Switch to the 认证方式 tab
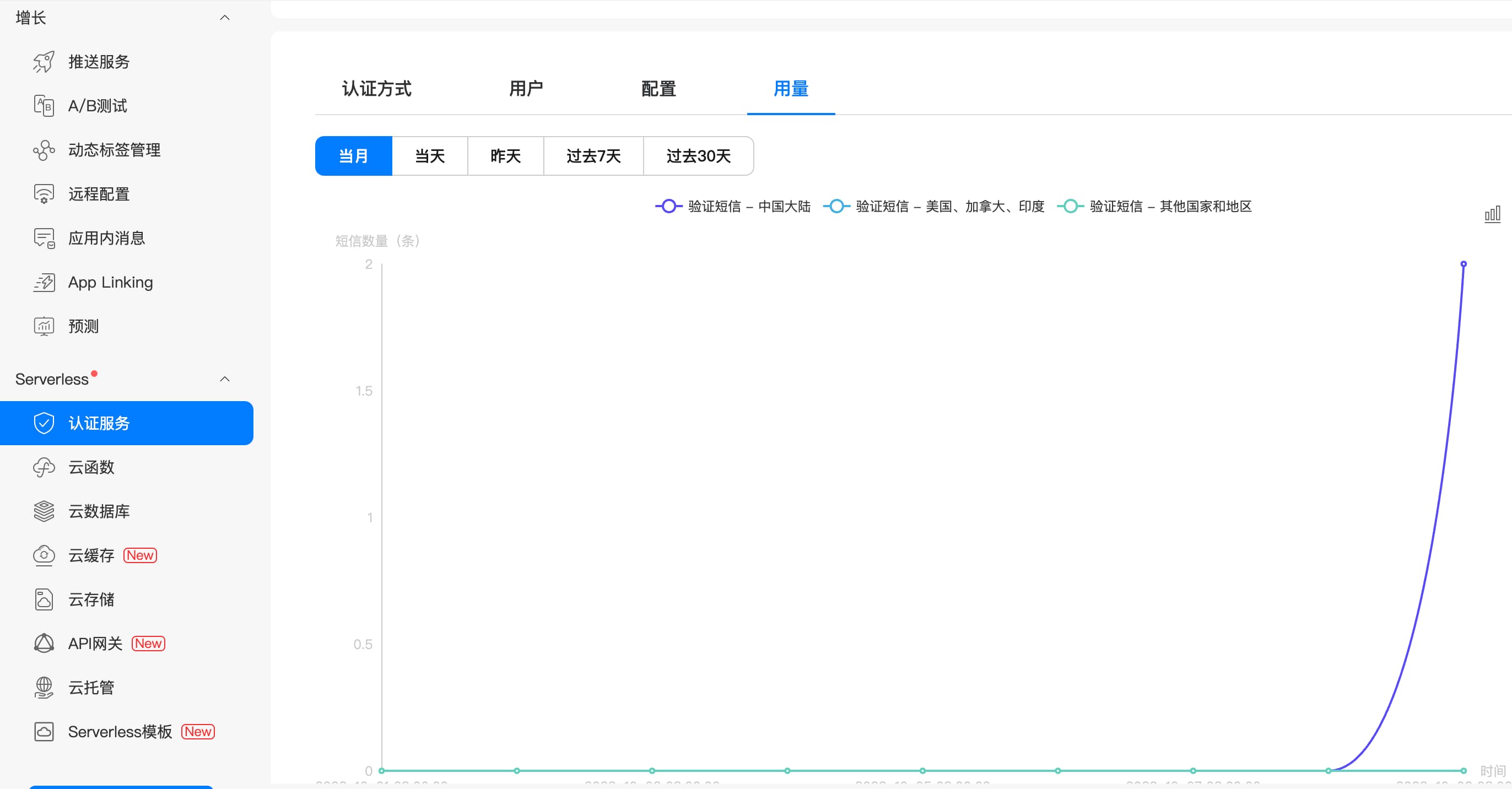The height and width of the screenshot is (789, 1512). (376, 89)
